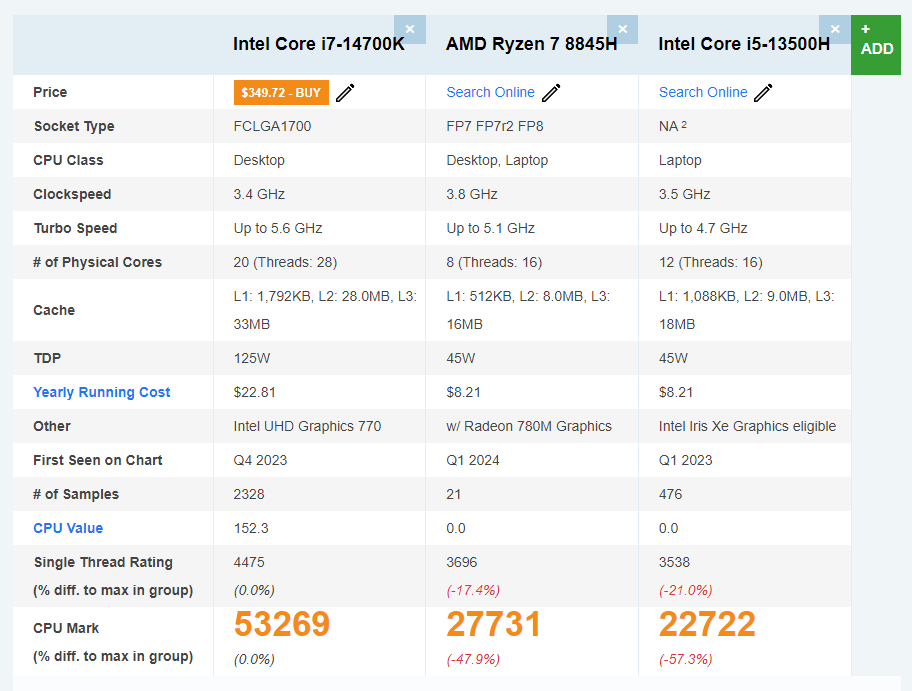912x691 pixels.
Task: Select the Intel Core i7-14700K column heading
Action: pos(319,44)
